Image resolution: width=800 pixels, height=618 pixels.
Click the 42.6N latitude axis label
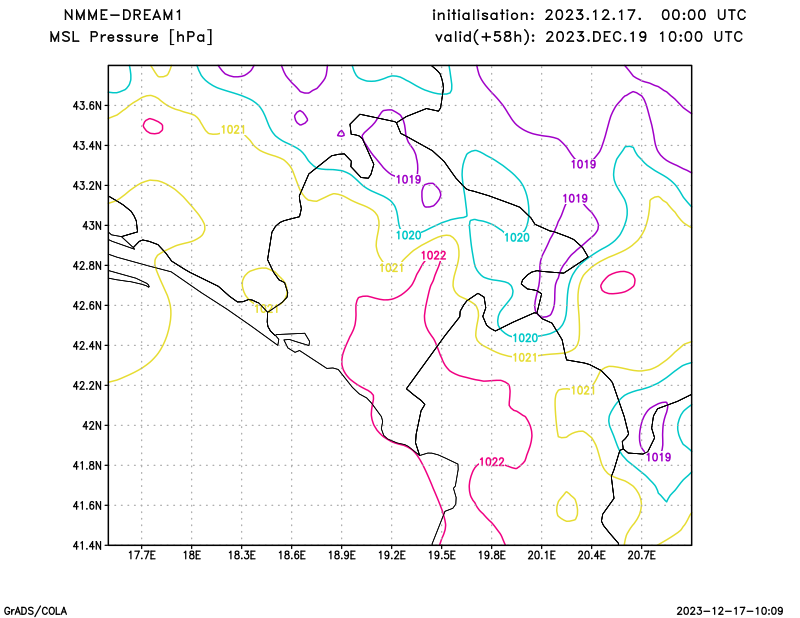(87, 305)
